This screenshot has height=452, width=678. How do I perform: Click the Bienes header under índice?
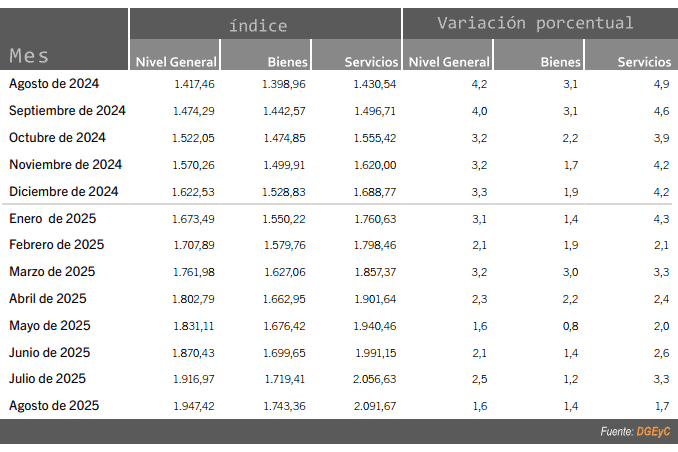click(x=288, y=62)
